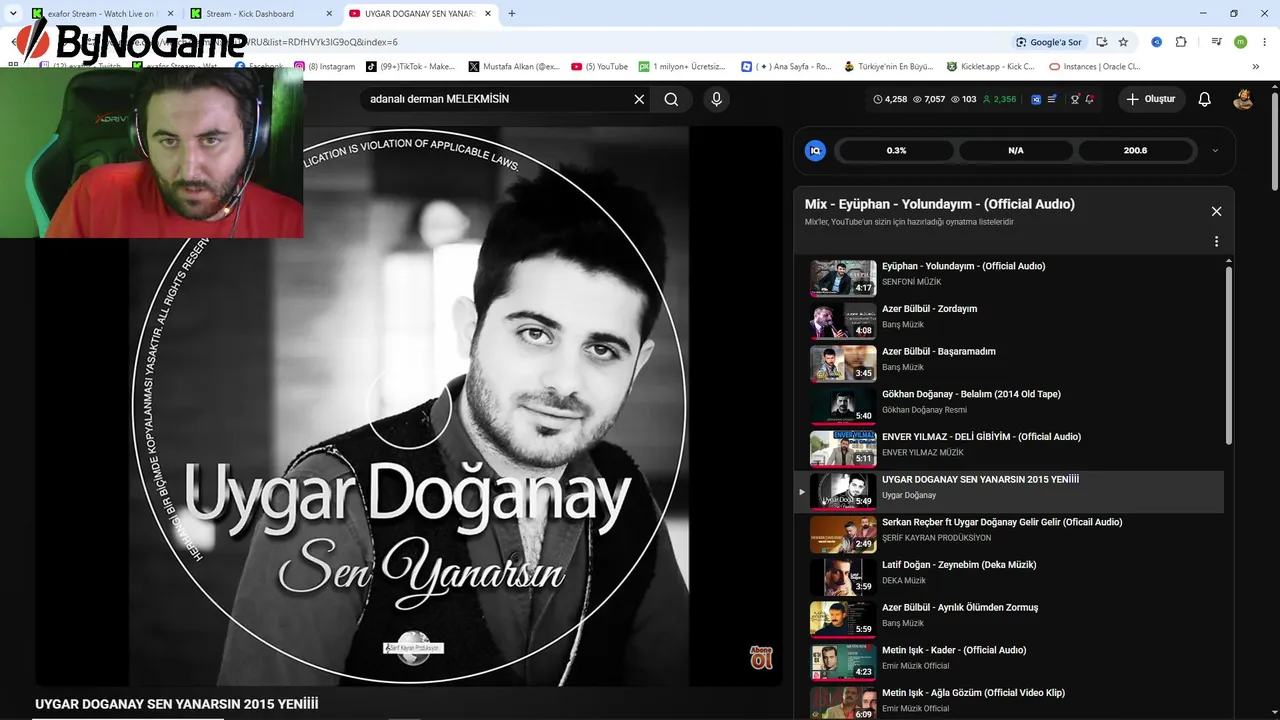Click the video player album artwork
Screen dimensions: 1280x720
(409, 405)
